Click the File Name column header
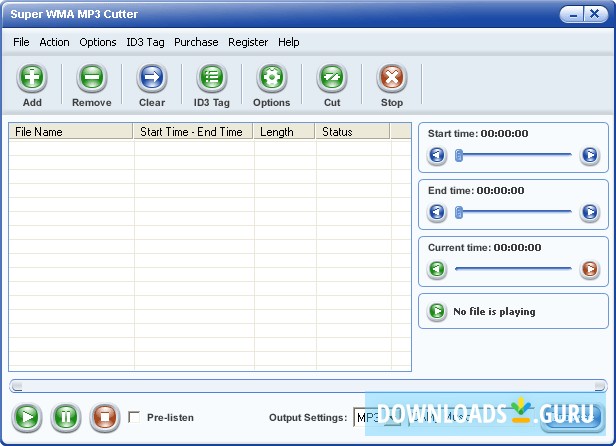 pos(71,131)
